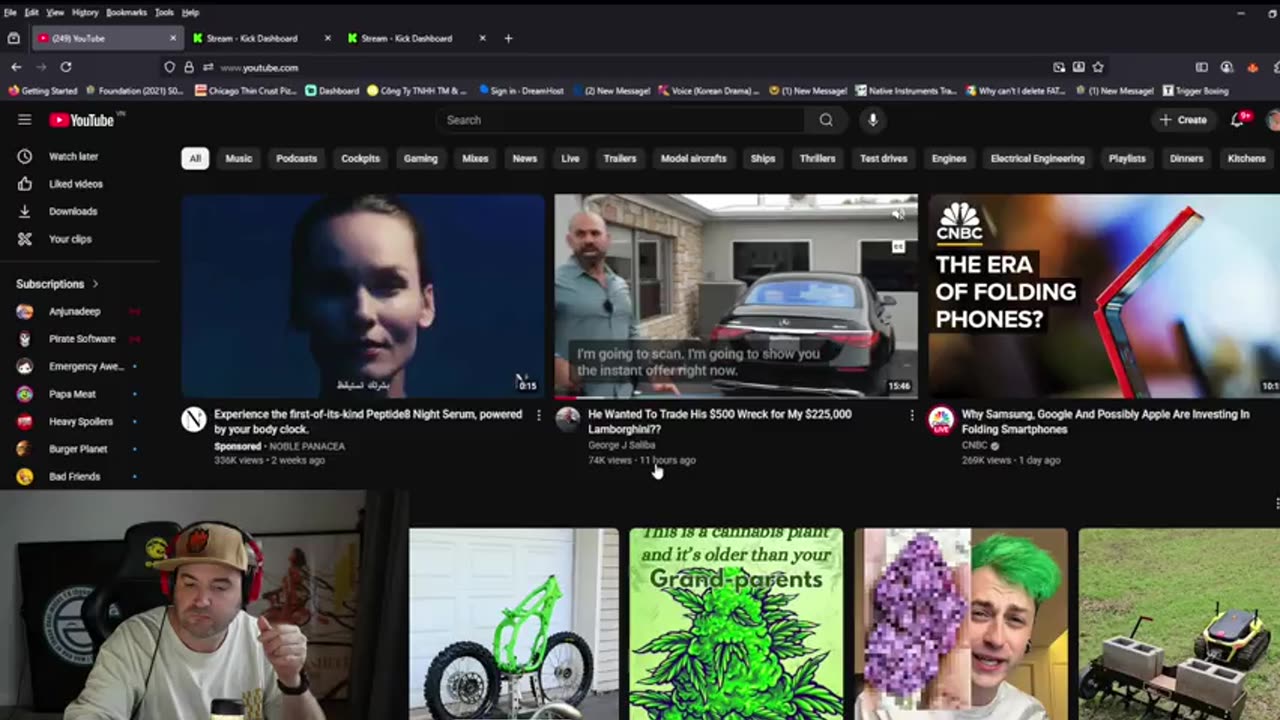This screenshot has height=720, width=1280.
Task: Open the tracking protection shield
Action: [170, 67]
